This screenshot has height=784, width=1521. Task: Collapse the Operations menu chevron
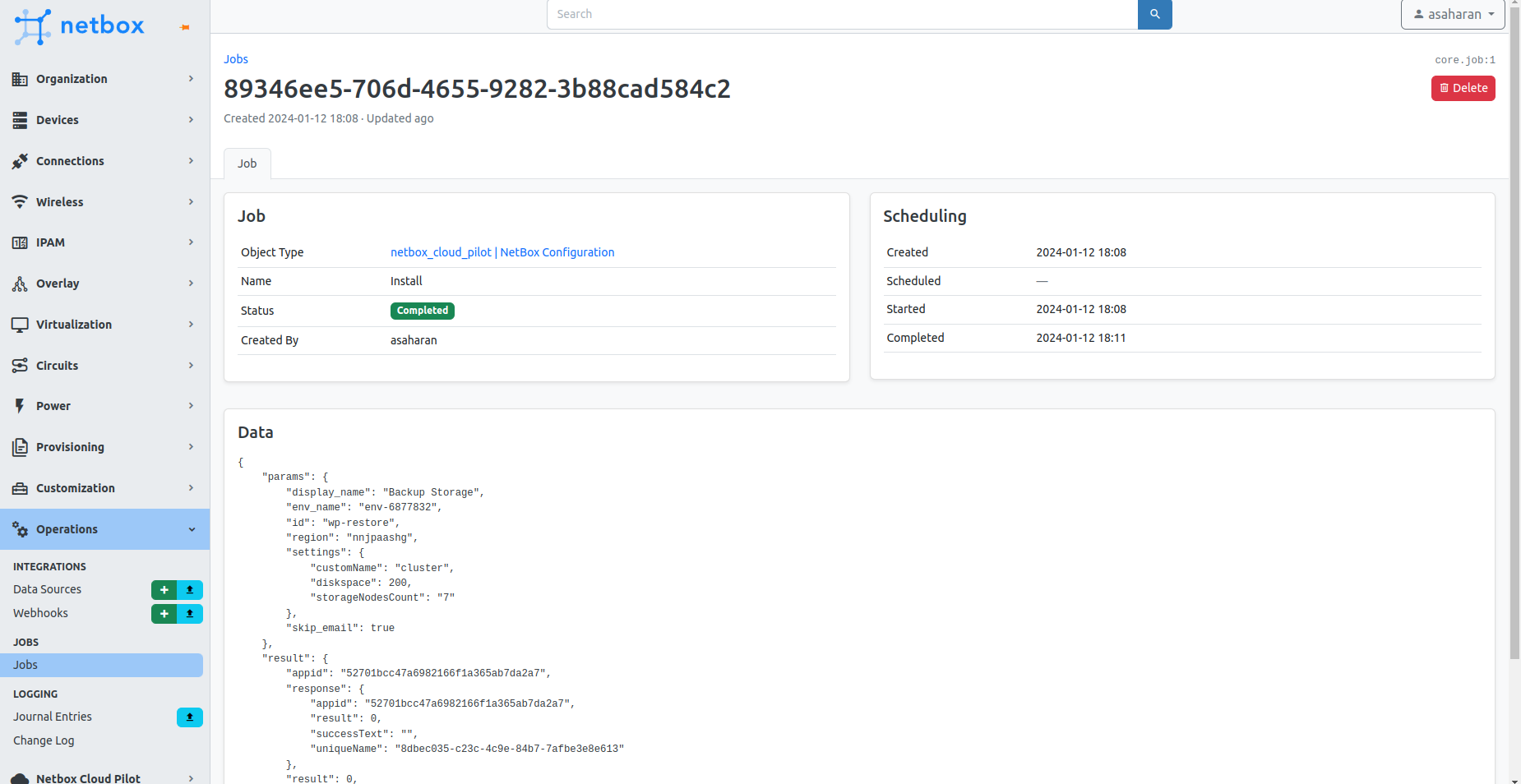click(192, 529)
